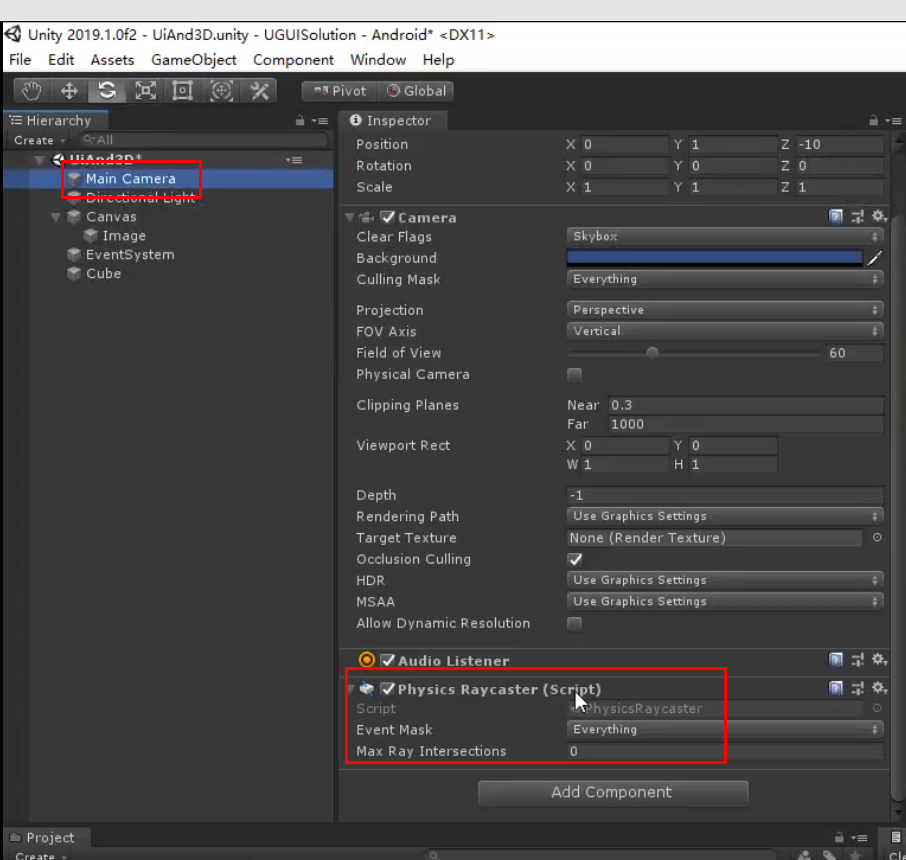Open Audio Listener presets
Screen dimensions: 906x860
pos(857,659)
